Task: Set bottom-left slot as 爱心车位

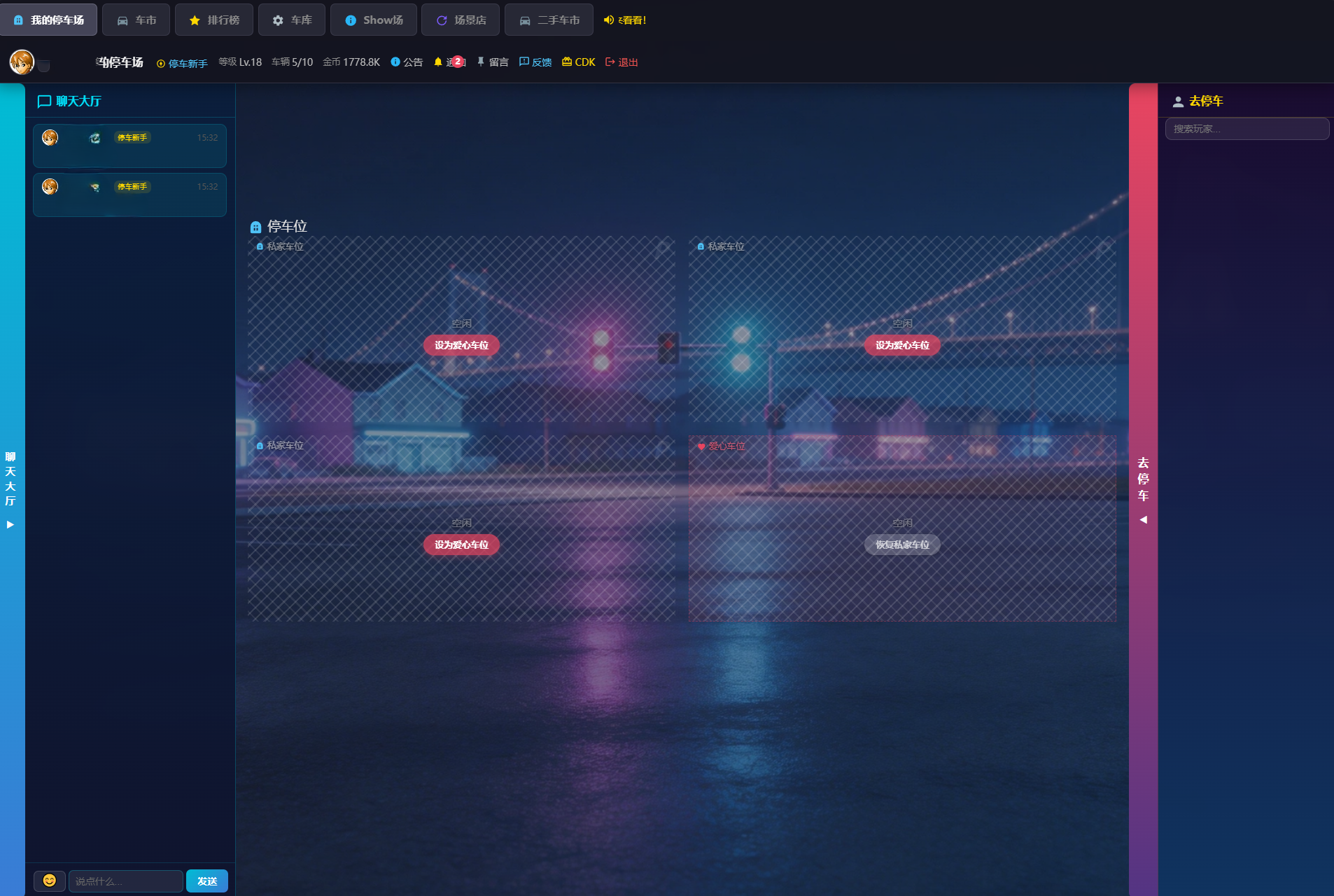Action: pos(461,545)
